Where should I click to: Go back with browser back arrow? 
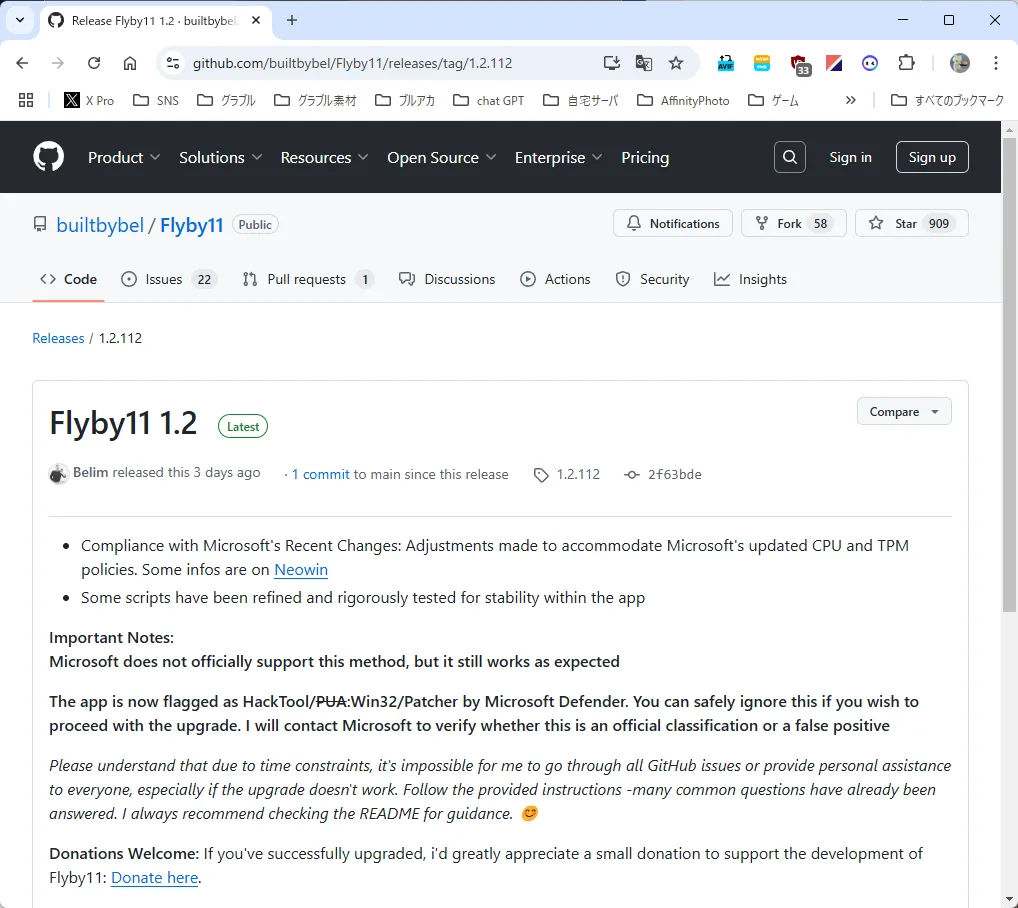22,63
